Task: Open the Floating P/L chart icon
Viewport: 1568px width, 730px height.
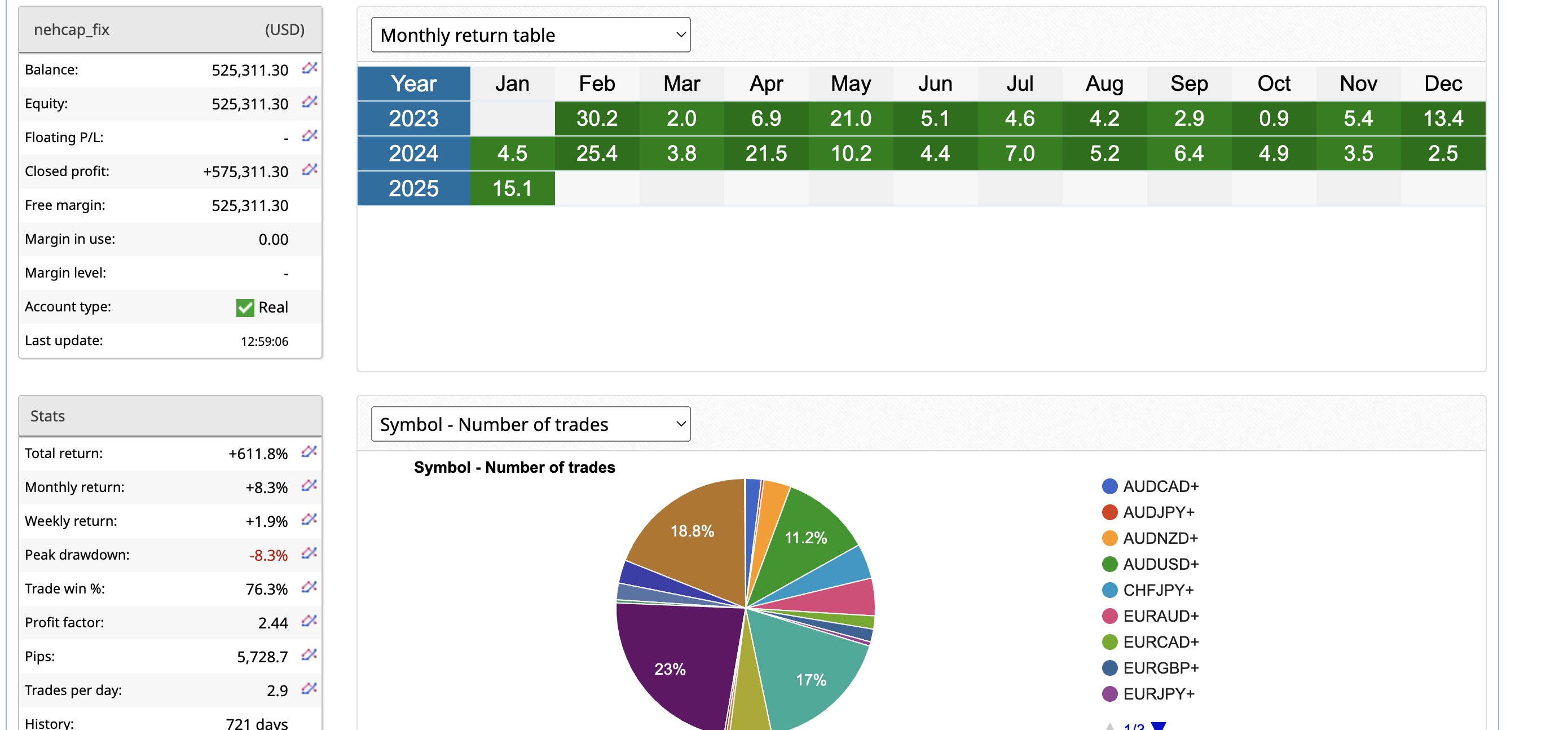Action: coord(309,136)
